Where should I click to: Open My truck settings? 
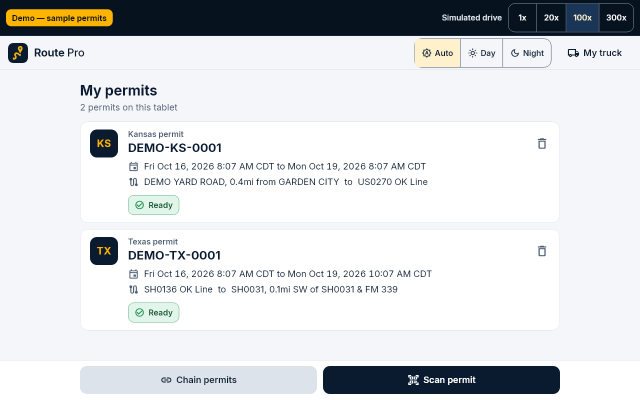point(595,53)
